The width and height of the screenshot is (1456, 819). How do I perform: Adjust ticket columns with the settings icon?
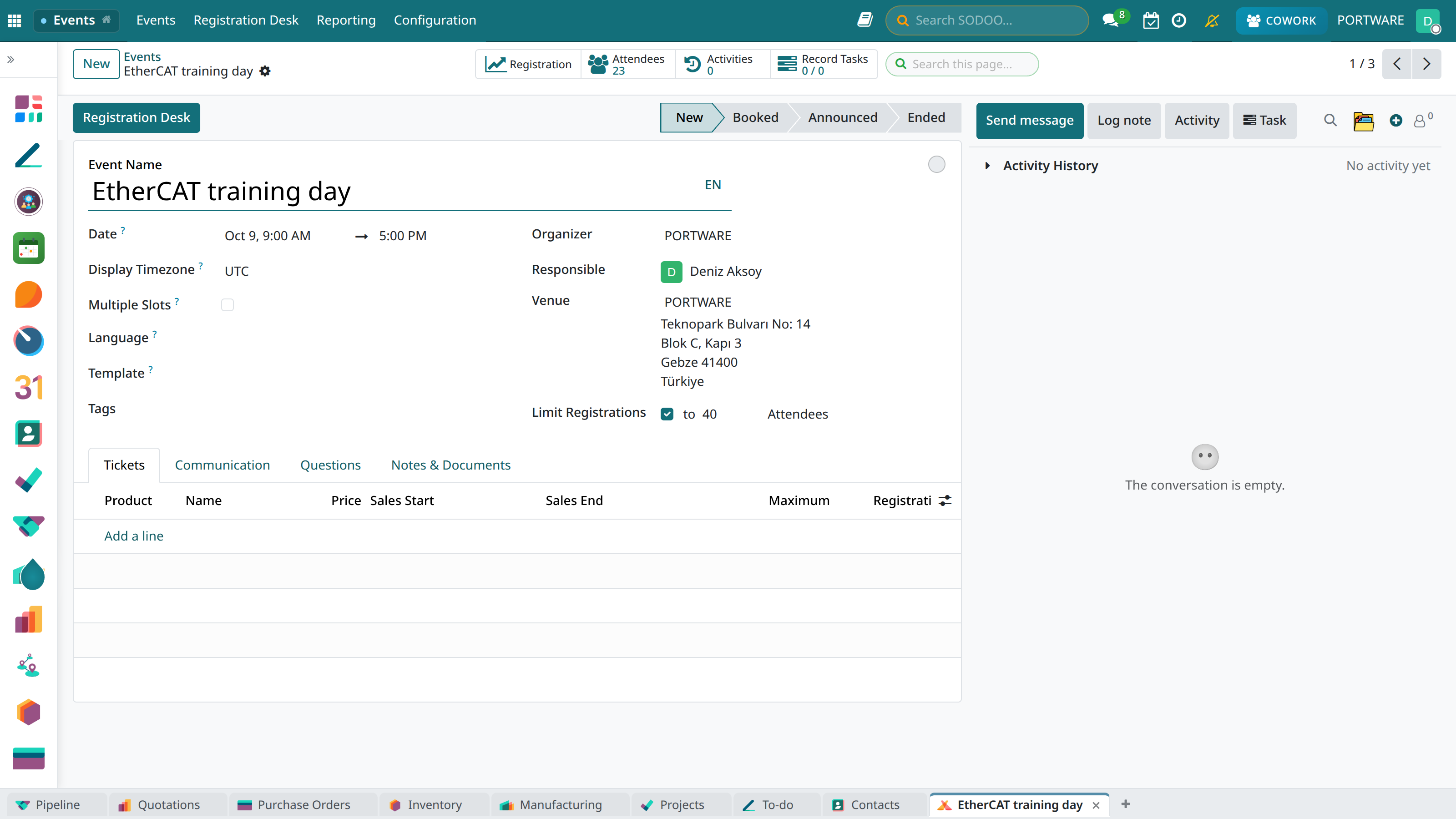tap(945, 501)
